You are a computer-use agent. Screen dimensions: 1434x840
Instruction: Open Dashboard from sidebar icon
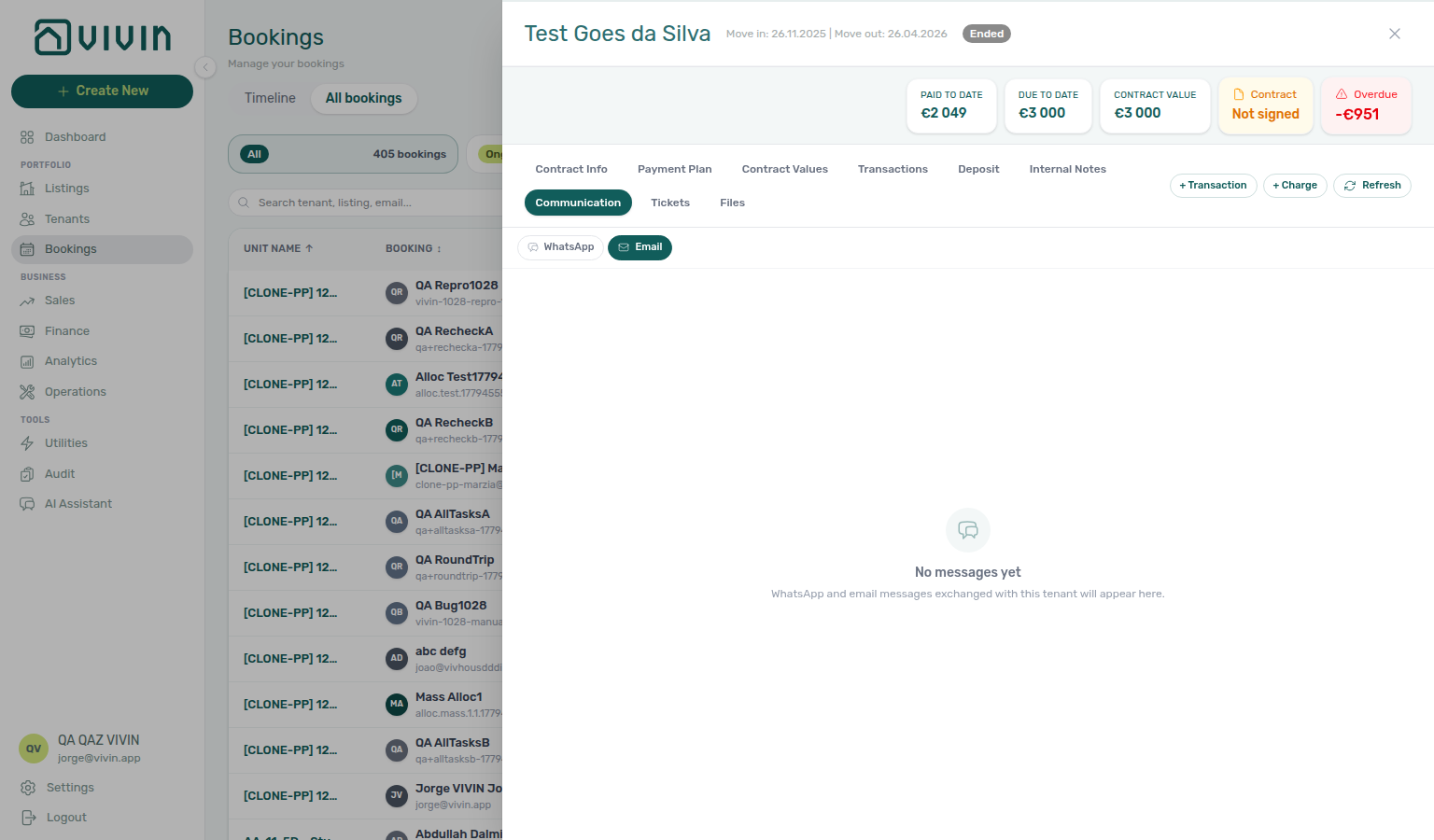click(27, 137)
